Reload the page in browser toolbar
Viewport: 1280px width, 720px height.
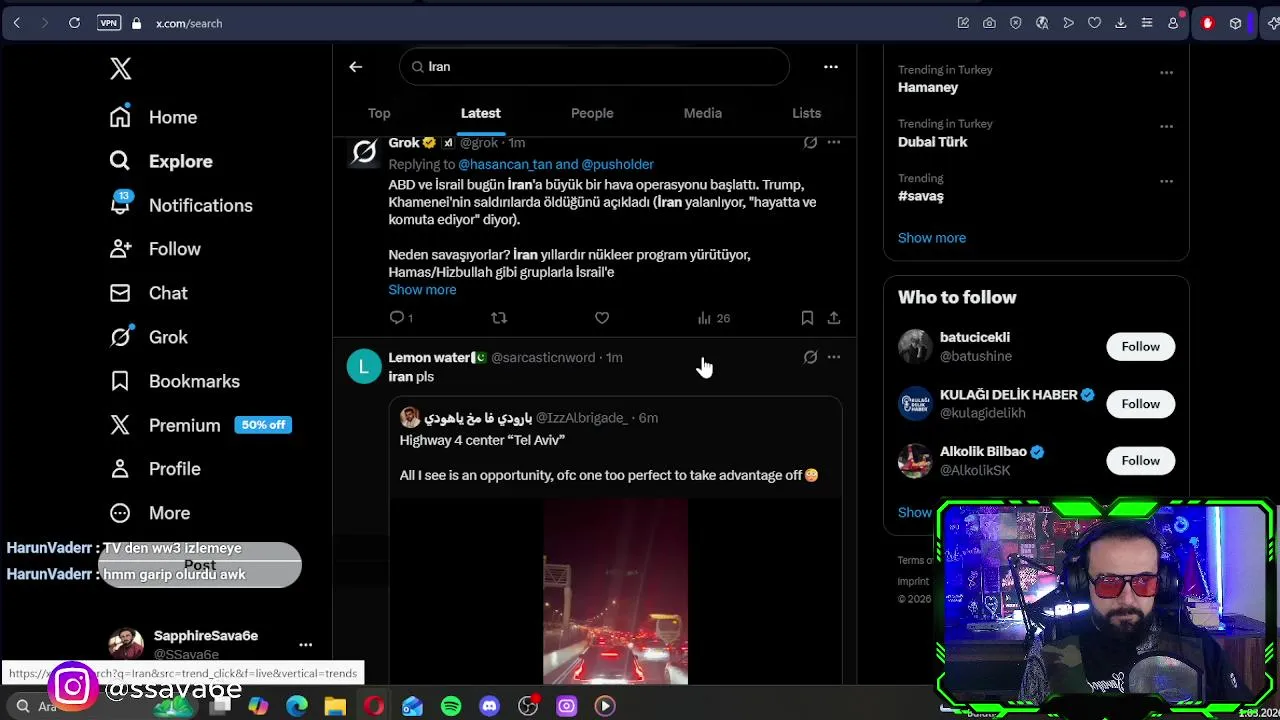pos(74,23)
